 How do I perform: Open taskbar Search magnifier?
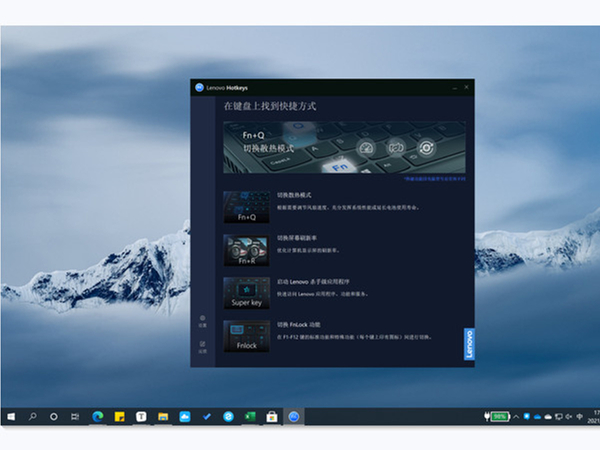[x=33, y=416]
